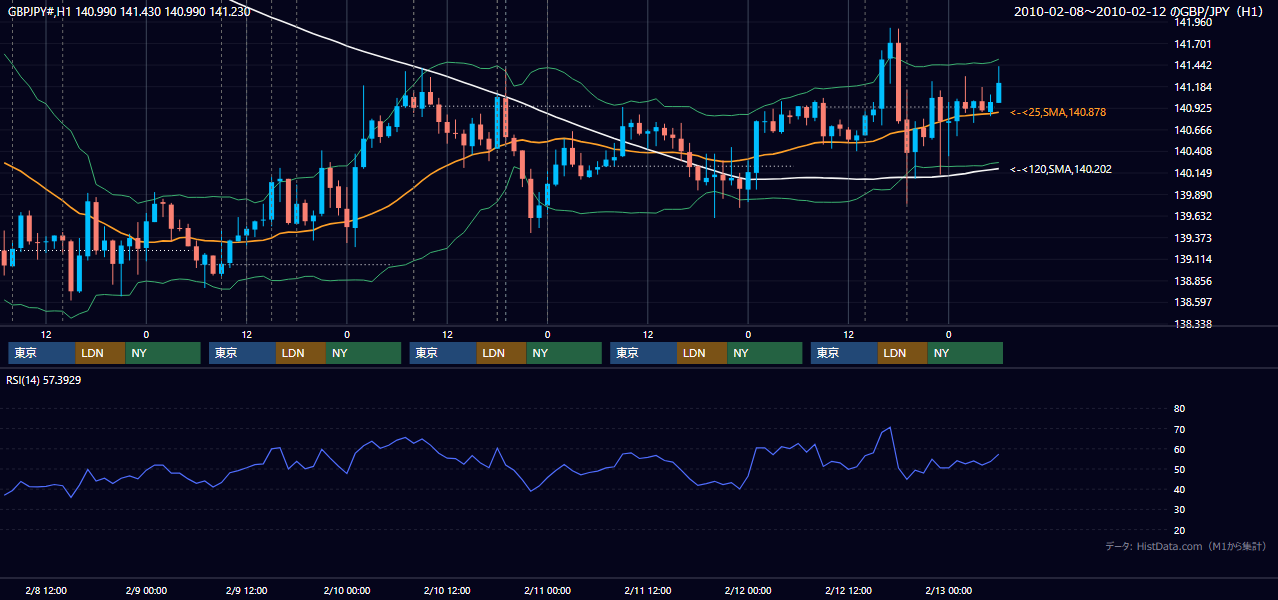
Task: Click price axis label 139.373
Action: coord(1194,238)
